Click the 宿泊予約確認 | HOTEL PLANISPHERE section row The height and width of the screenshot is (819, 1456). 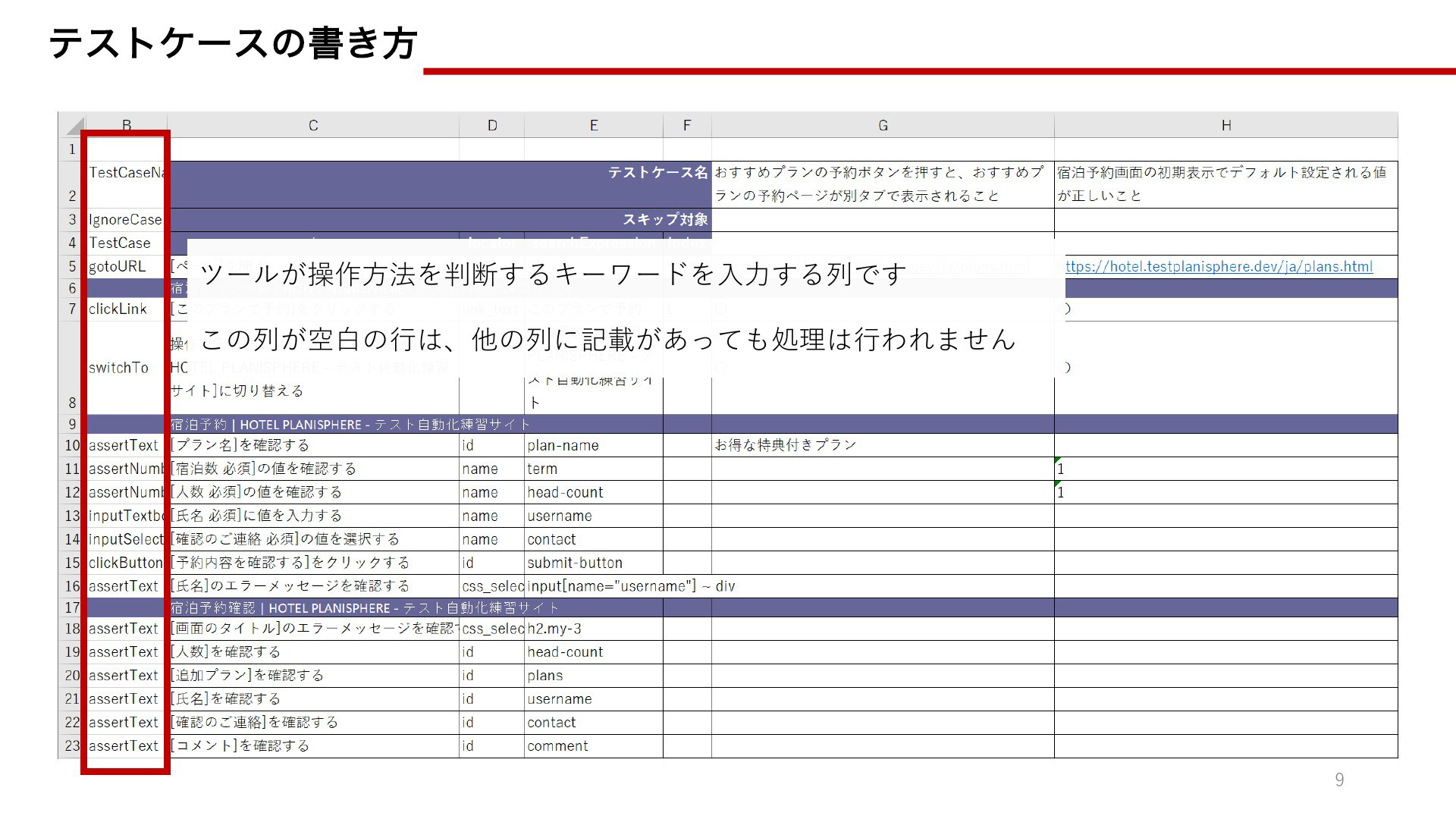742,607
